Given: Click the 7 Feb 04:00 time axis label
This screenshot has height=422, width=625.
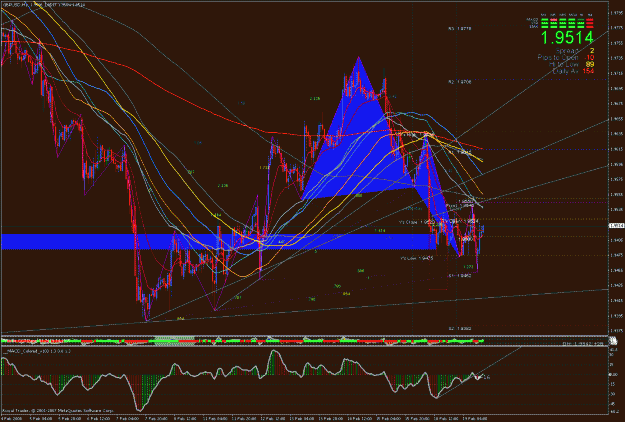Looking at the screenshot, I should pyautogui.click(x=129, y=419).
